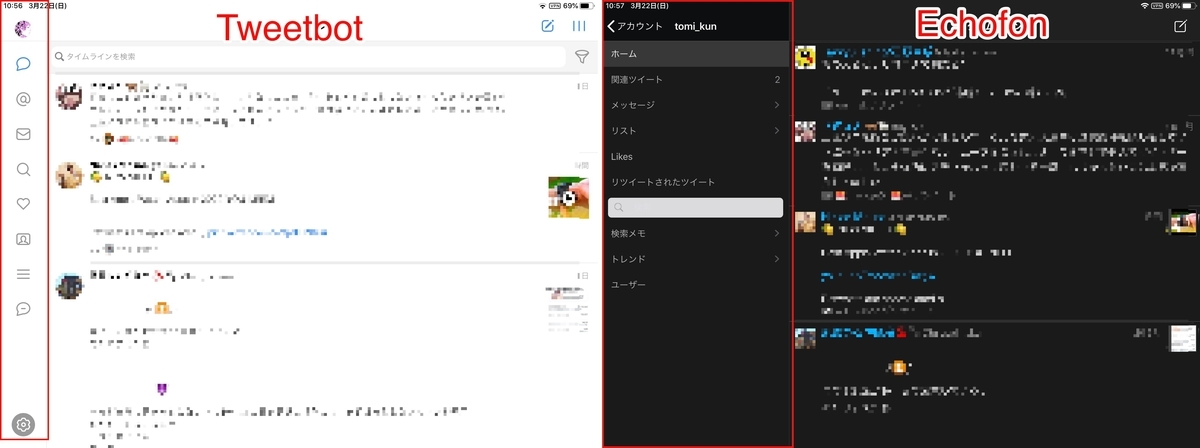
Task: Open third Echofon tweet author avatar
Action: tap(805, 222)
